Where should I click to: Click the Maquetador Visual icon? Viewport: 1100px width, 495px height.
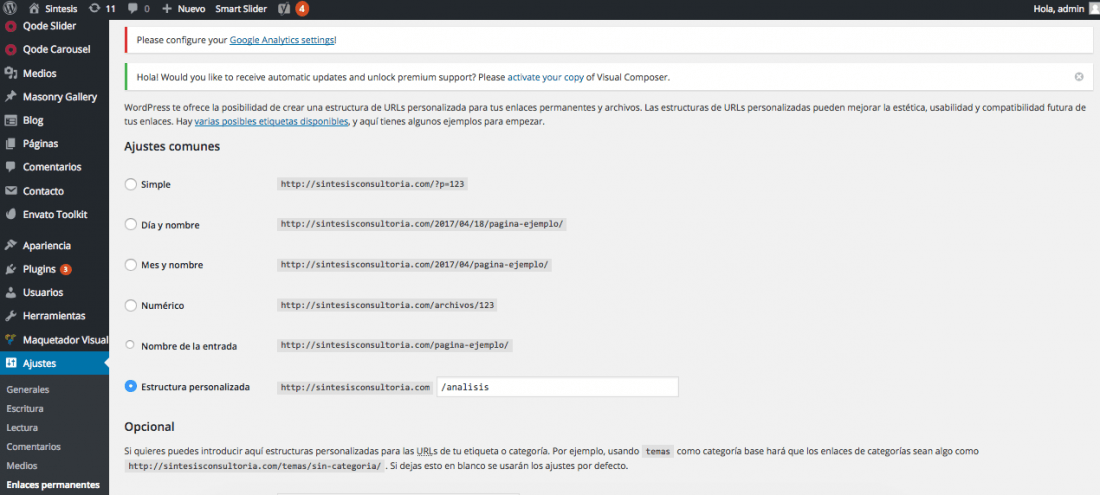click(x=11, y=339)
